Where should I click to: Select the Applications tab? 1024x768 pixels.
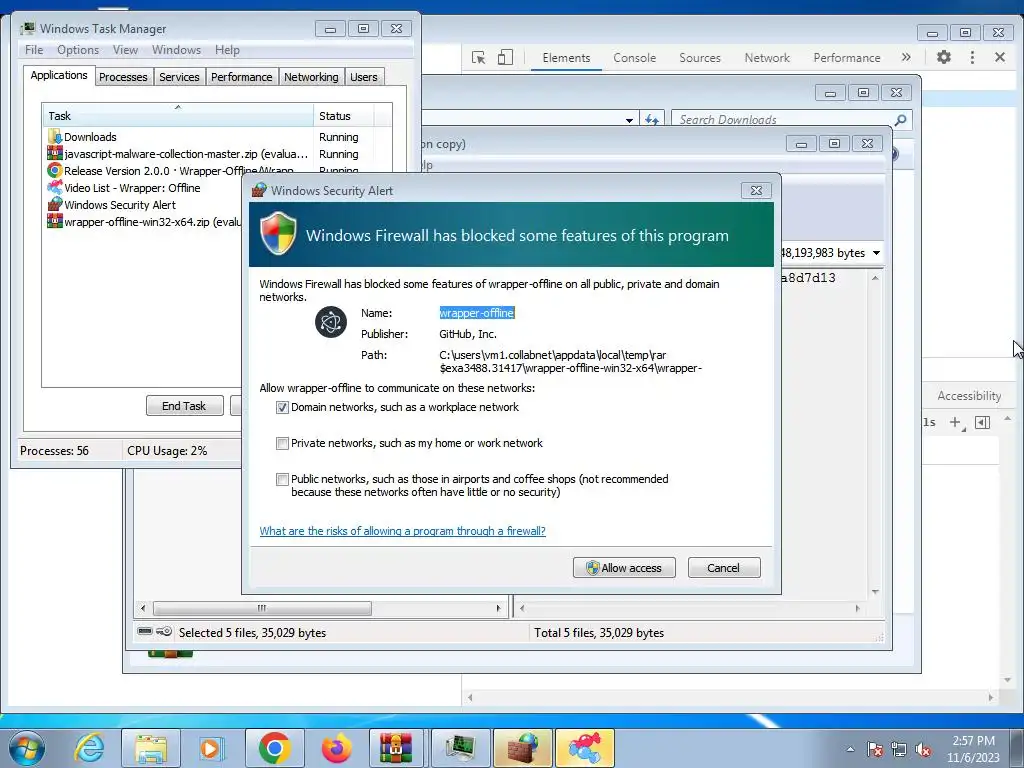59,75
